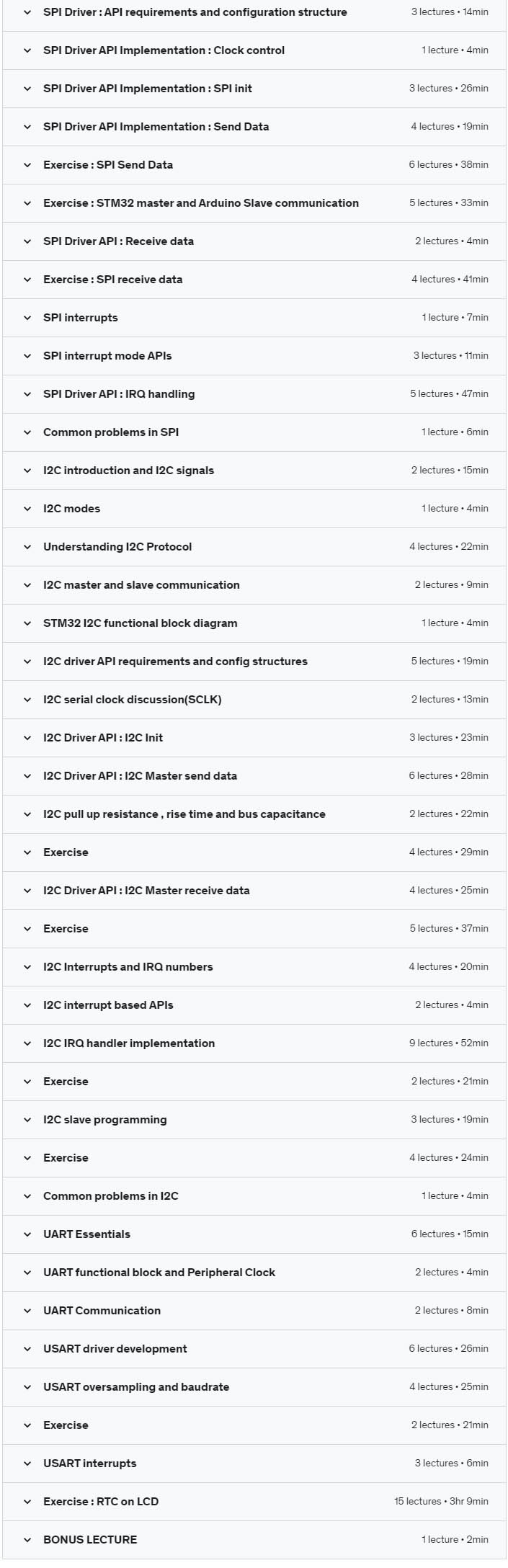The height and width of the screenshot is (1568, 508).
Task: Click chevron for Exercise : RTC on LCD
Action: click(x=27, y=1502)
